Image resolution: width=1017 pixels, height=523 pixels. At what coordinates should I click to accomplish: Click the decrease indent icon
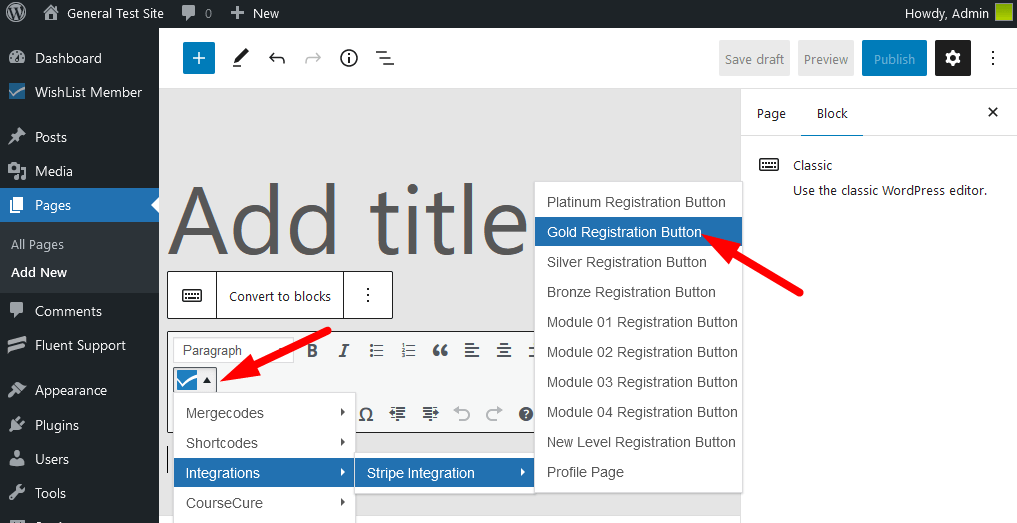397,413
